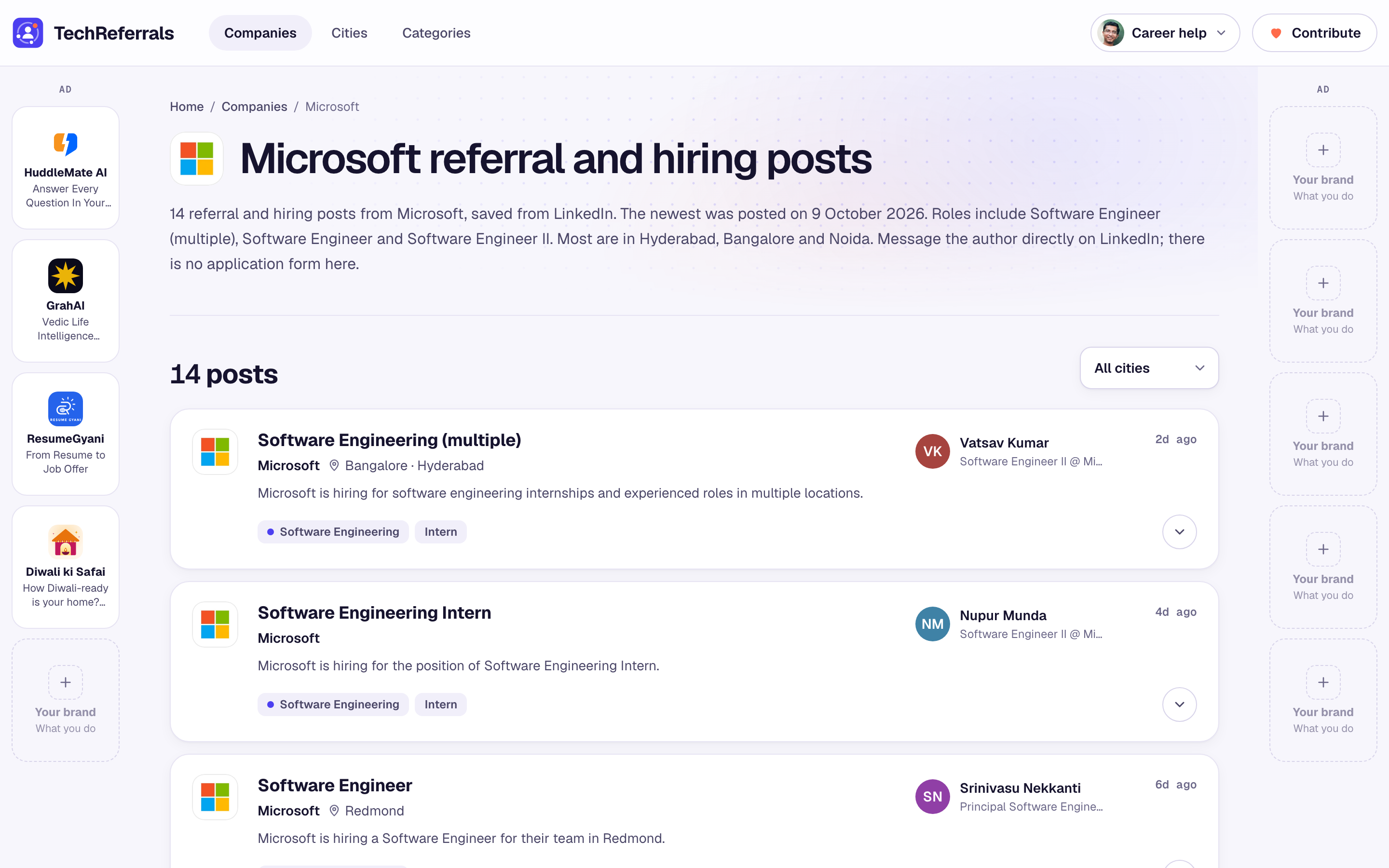Viewport: 1389px width, 868px height.
Task: Open Vatsav Kumar's author name
Action: coord(1004,443)
